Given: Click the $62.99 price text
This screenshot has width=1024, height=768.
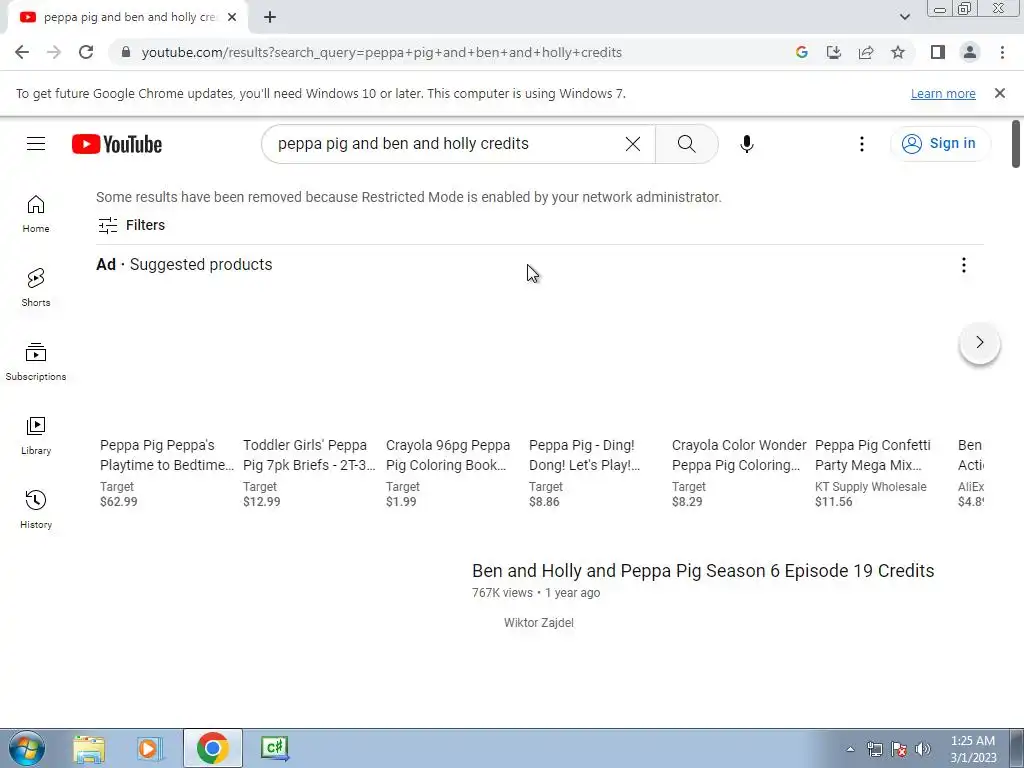Looking at the screenshot, I should click(x=119, y=502).
